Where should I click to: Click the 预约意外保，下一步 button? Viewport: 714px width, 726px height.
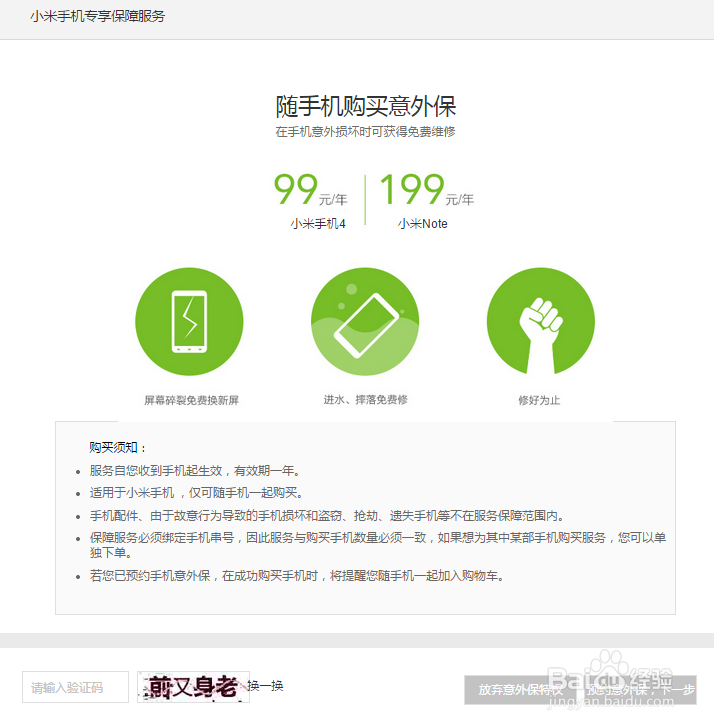coord(640,690)
